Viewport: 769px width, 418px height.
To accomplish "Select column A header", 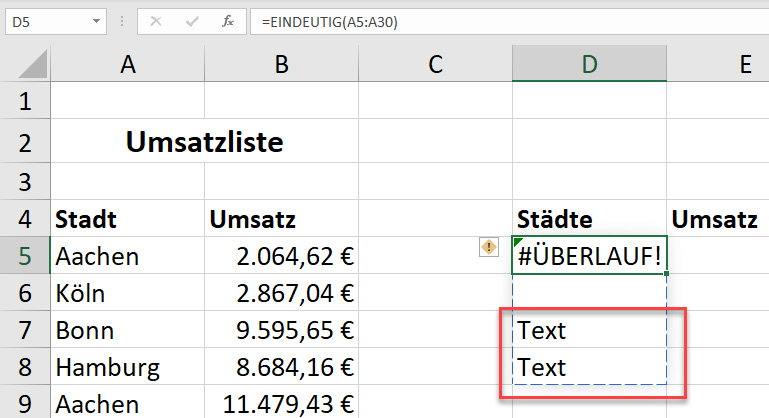I will click(x=127, y=64).
